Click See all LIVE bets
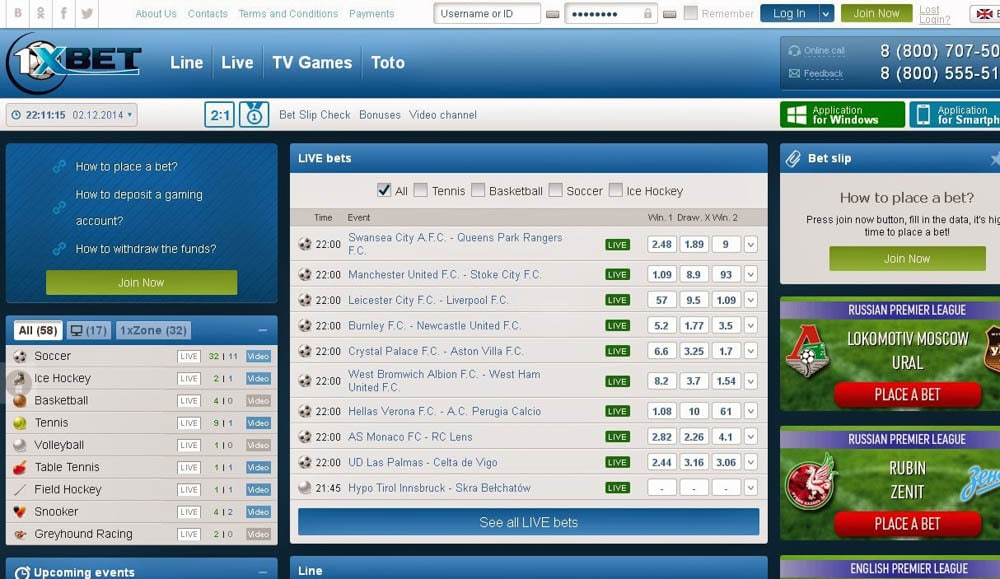Viewport: 1000px width, 579px height. [x=528, y=522]
